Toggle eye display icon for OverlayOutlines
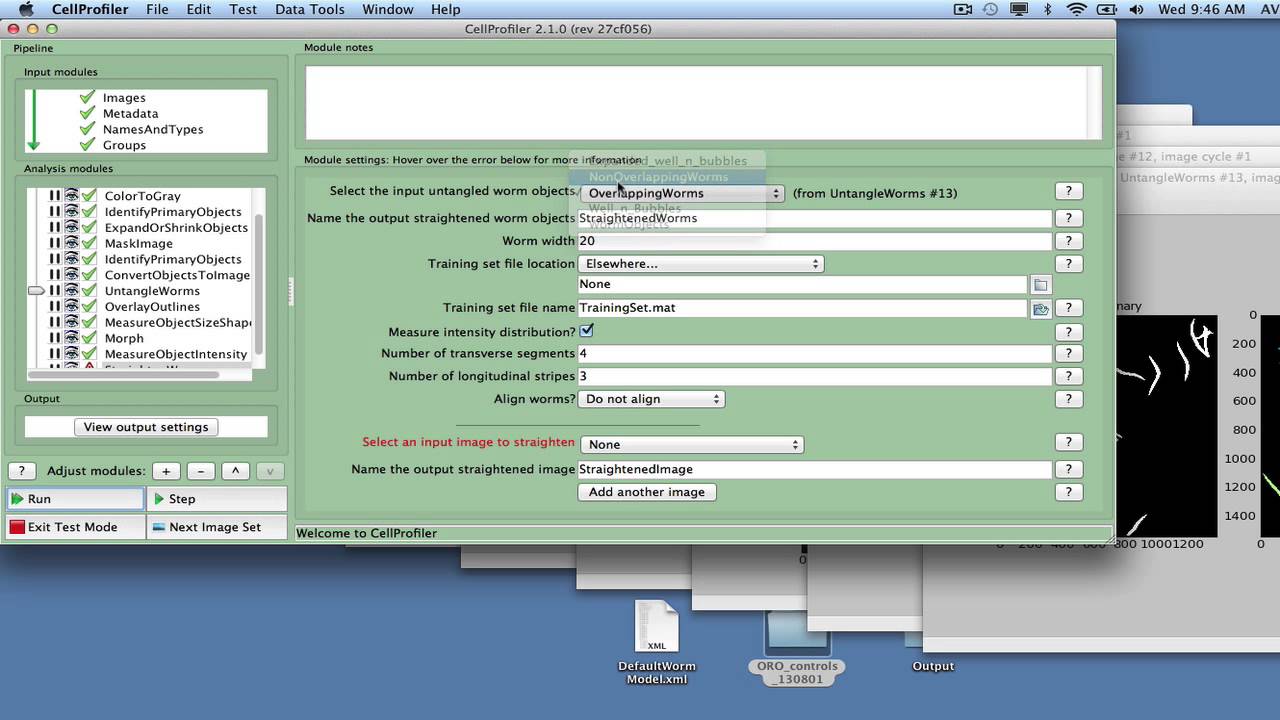Image resolution: width=1280 pixels, height=720 pixels. tap(71, 307)
